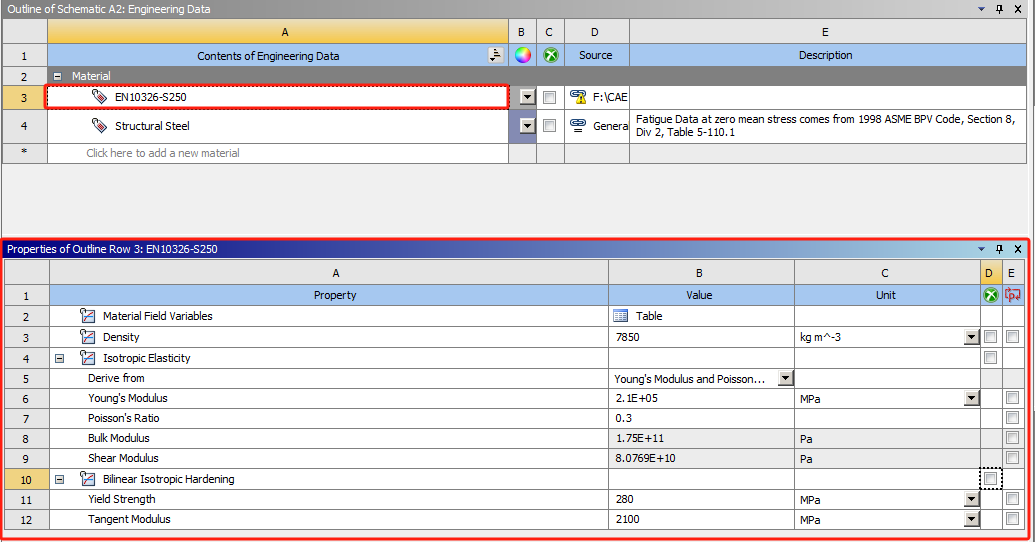The height and width of the screenshot is (542, 1035).
Task: Toggle Tangent Modulus parameter checkbox
Action: click(1013, 518)
